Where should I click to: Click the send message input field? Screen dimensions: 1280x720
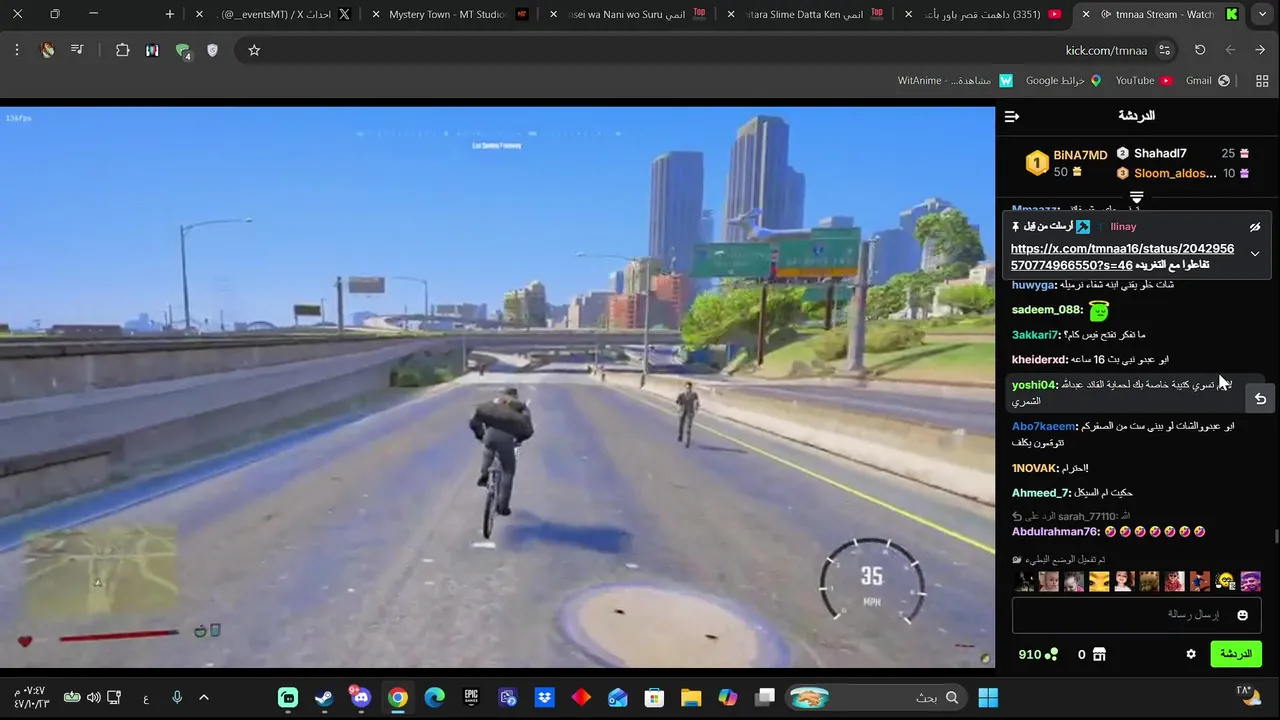[1137, 615]
